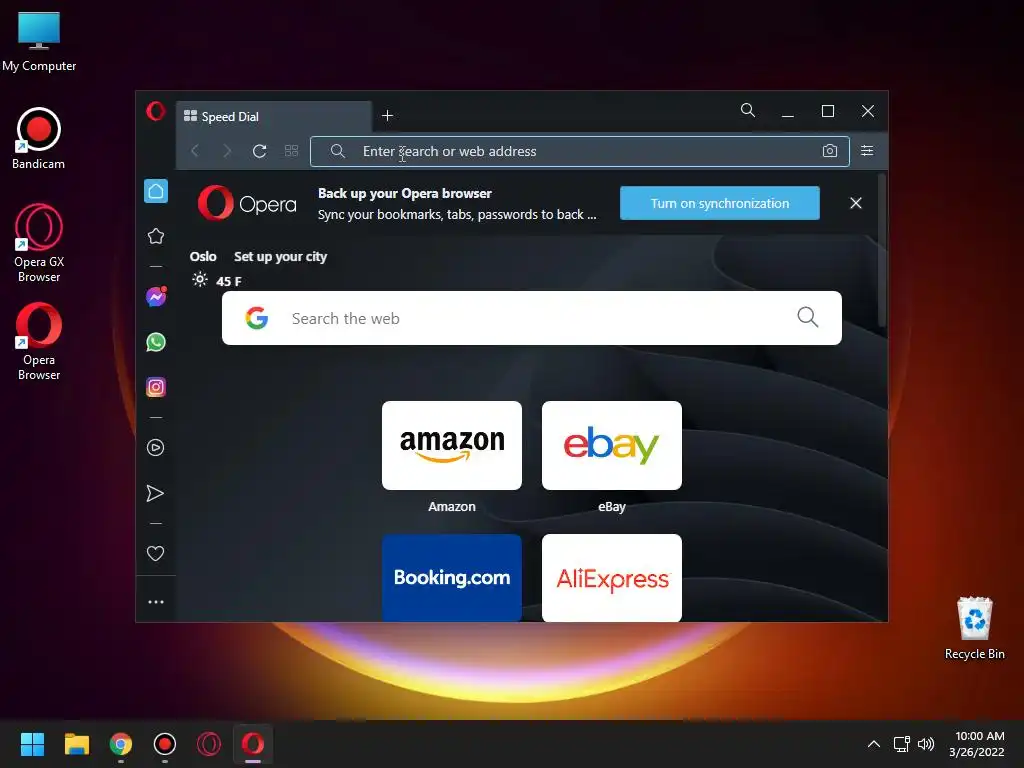
Task: Take a snapshot with the camera icon
Action: click(x=829, y=151)
